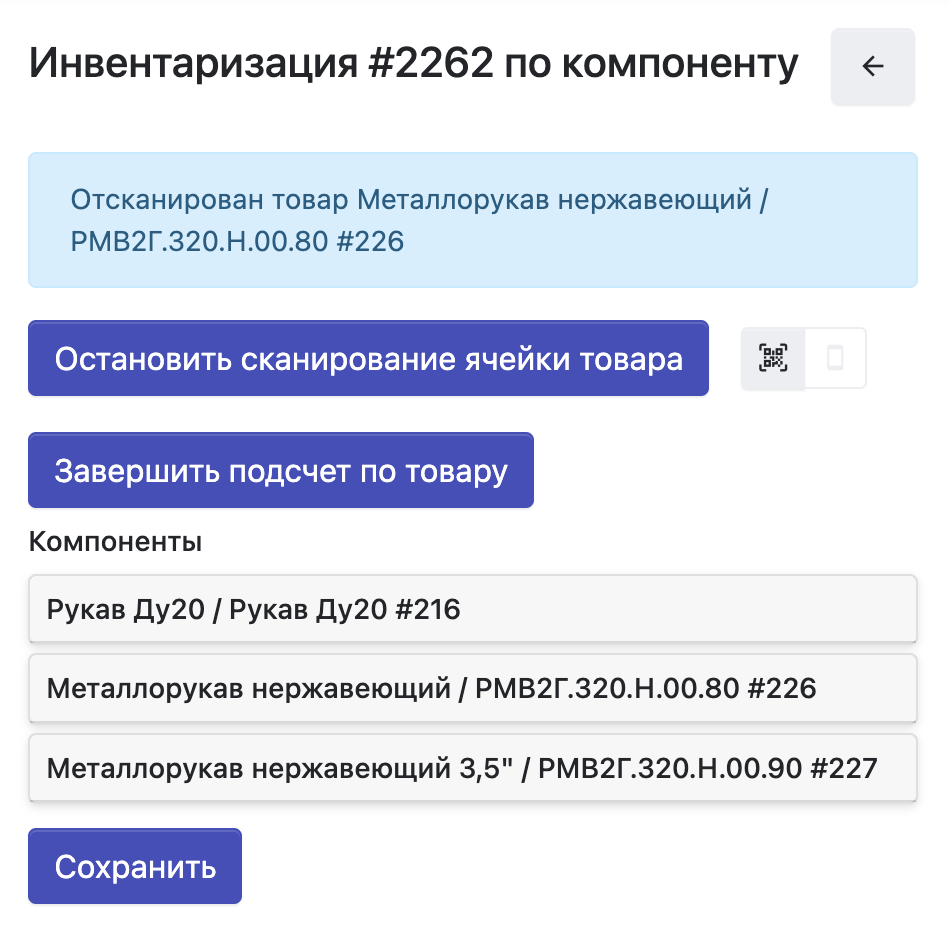948x940 pixels.
Task: Stop scanning the product cell
Action: [368, 359]
